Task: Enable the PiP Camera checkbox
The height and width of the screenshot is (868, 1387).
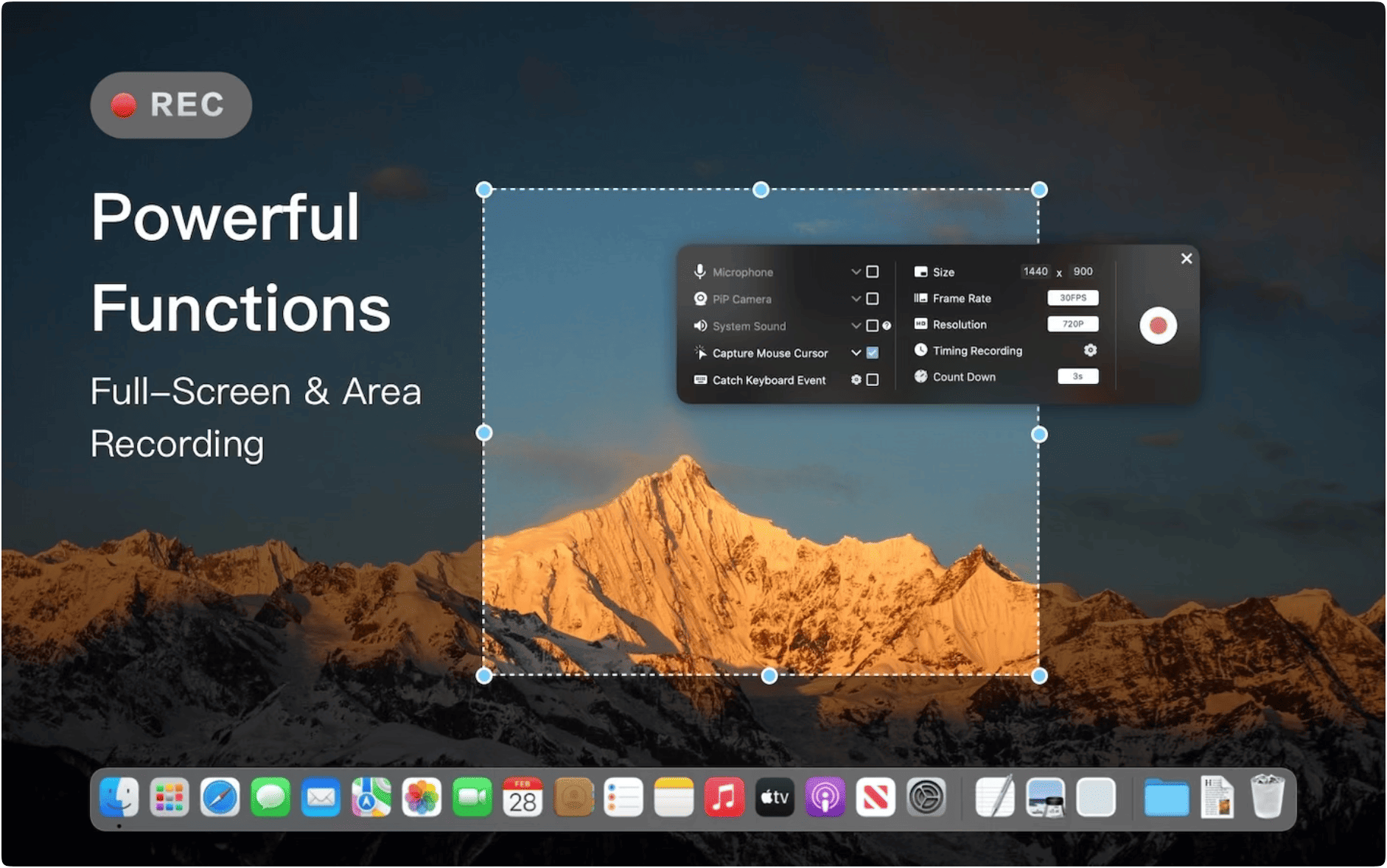Action: coord(872,299)
